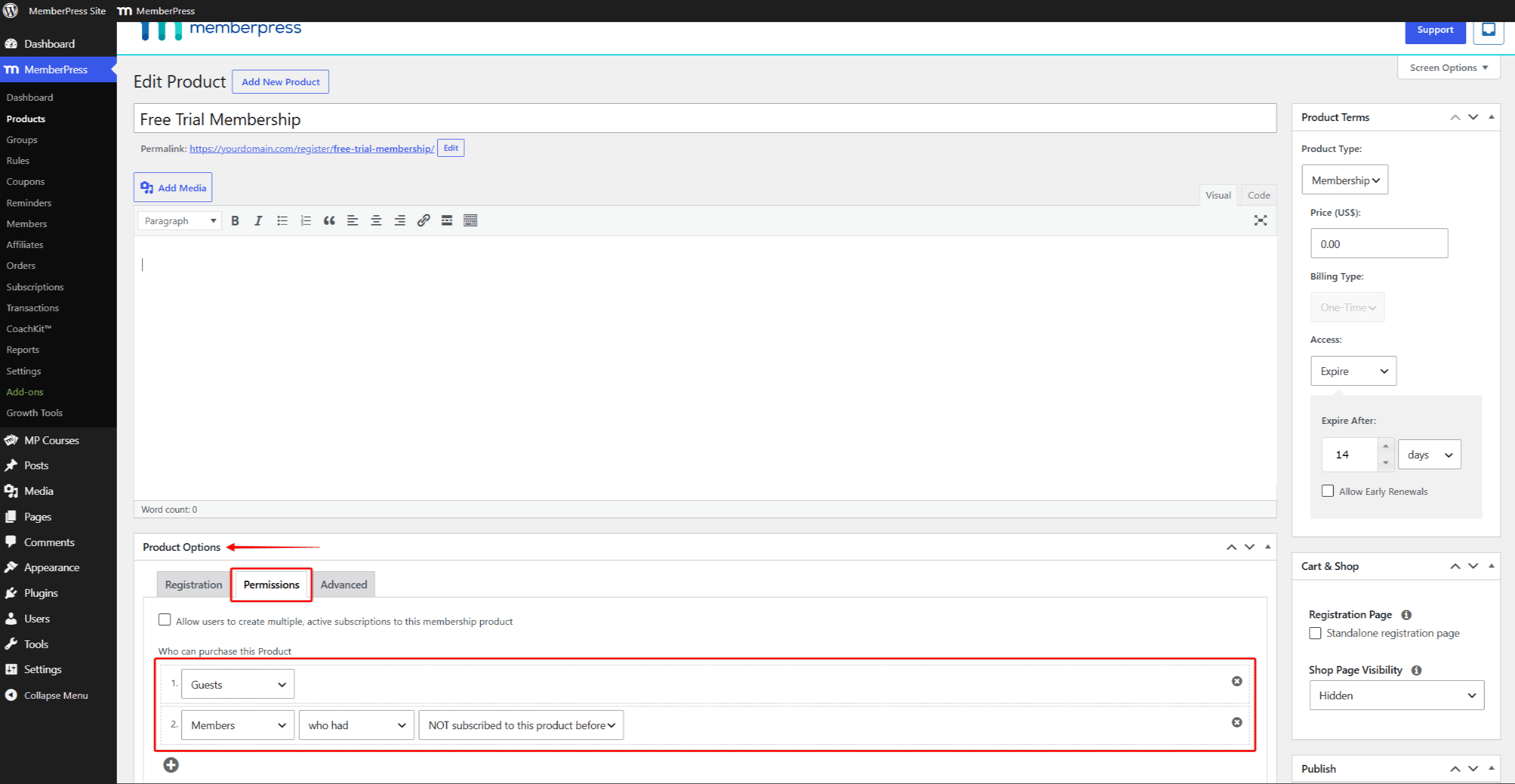Viewport: 1515px width, 784px height.
Task: Open Shop Page Visibility info tooltip
Action: (x=1417, y=670)
